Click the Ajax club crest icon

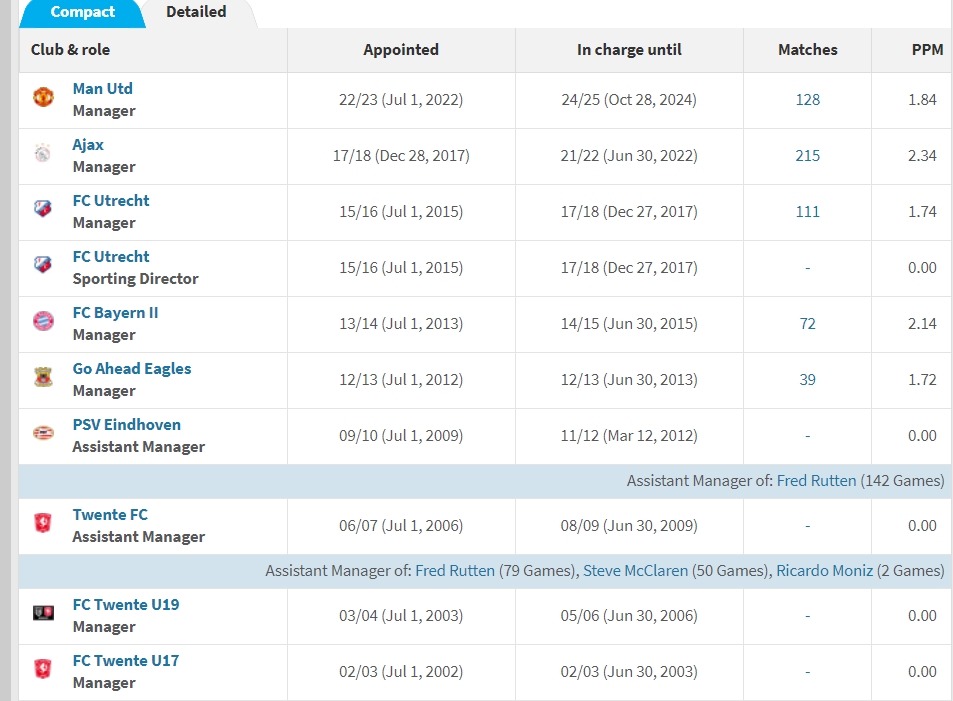pyautogui.click(x=43, y=153)
